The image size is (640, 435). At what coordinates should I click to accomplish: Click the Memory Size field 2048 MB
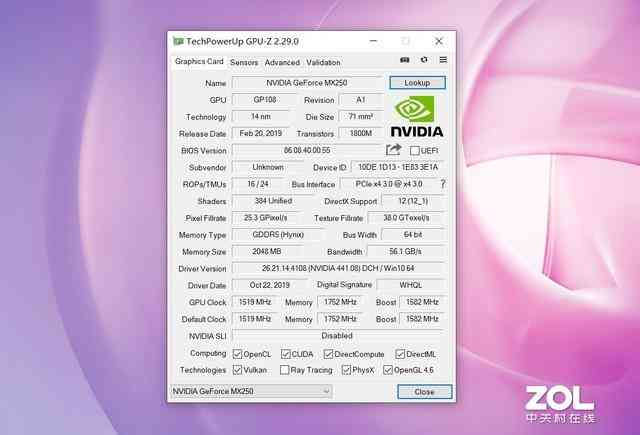point(267,252)
